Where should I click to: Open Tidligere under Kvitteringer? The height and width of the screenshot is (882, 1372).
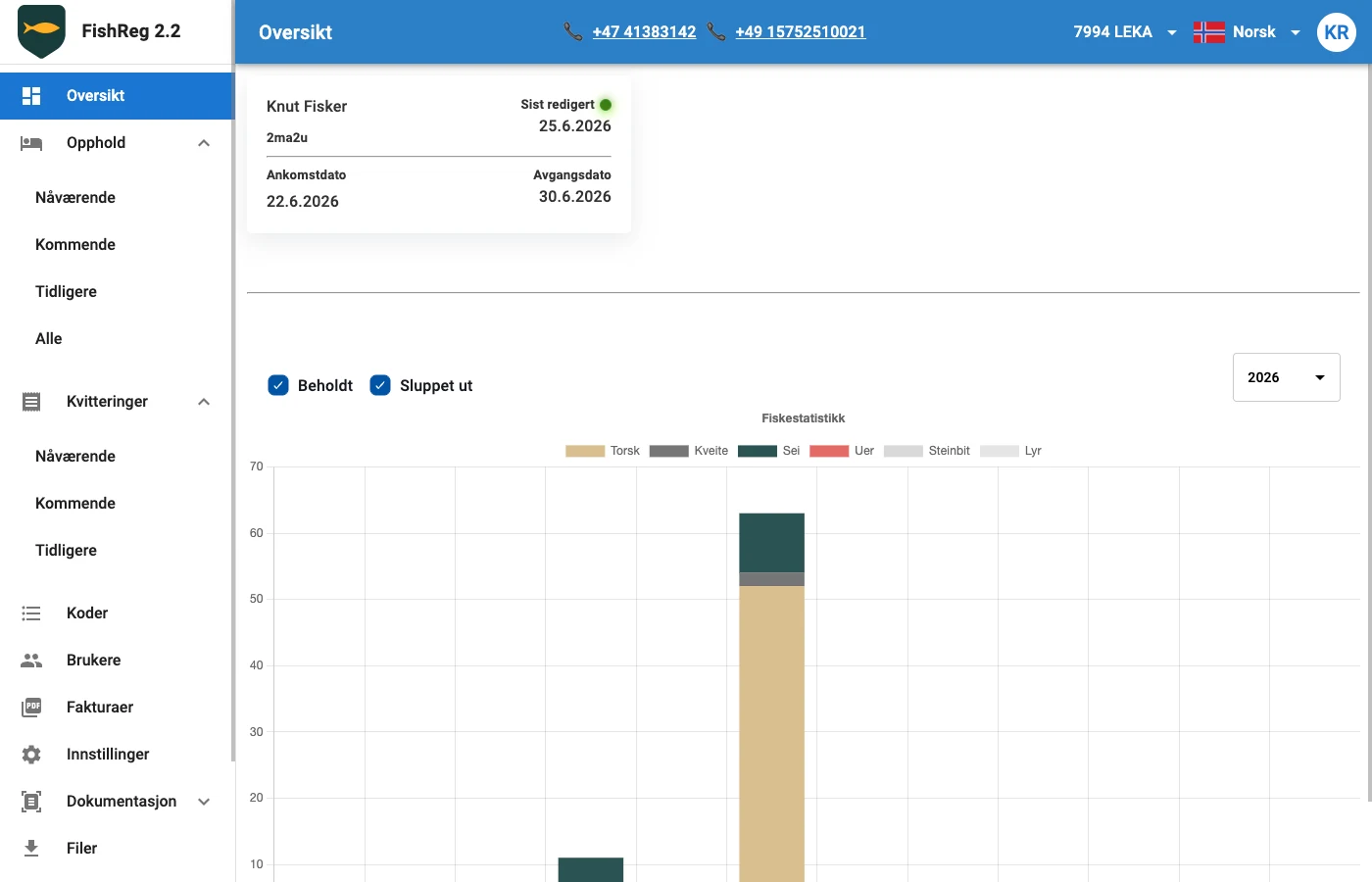pyautogui.click(x=118, y=551)
